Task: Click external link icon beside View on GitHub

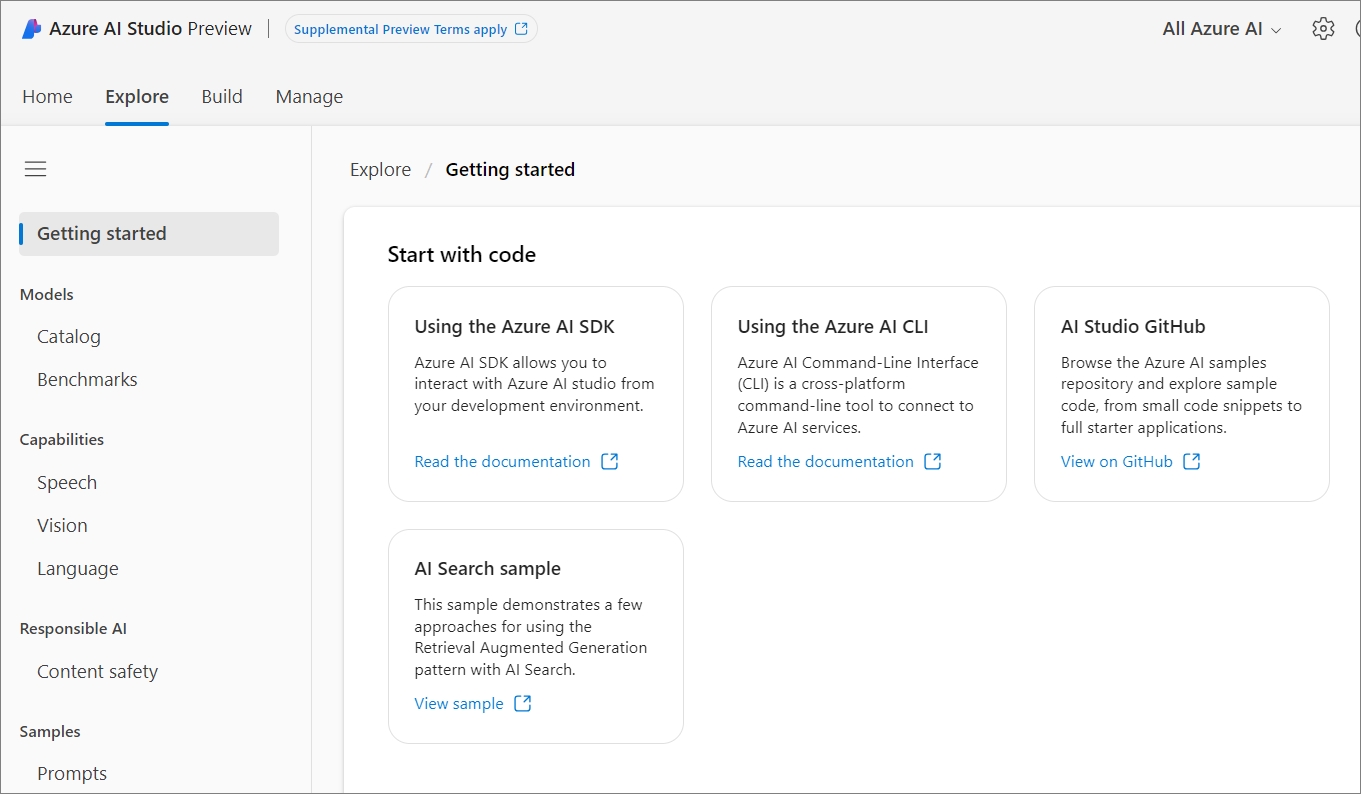Action: pos(1192,462)
